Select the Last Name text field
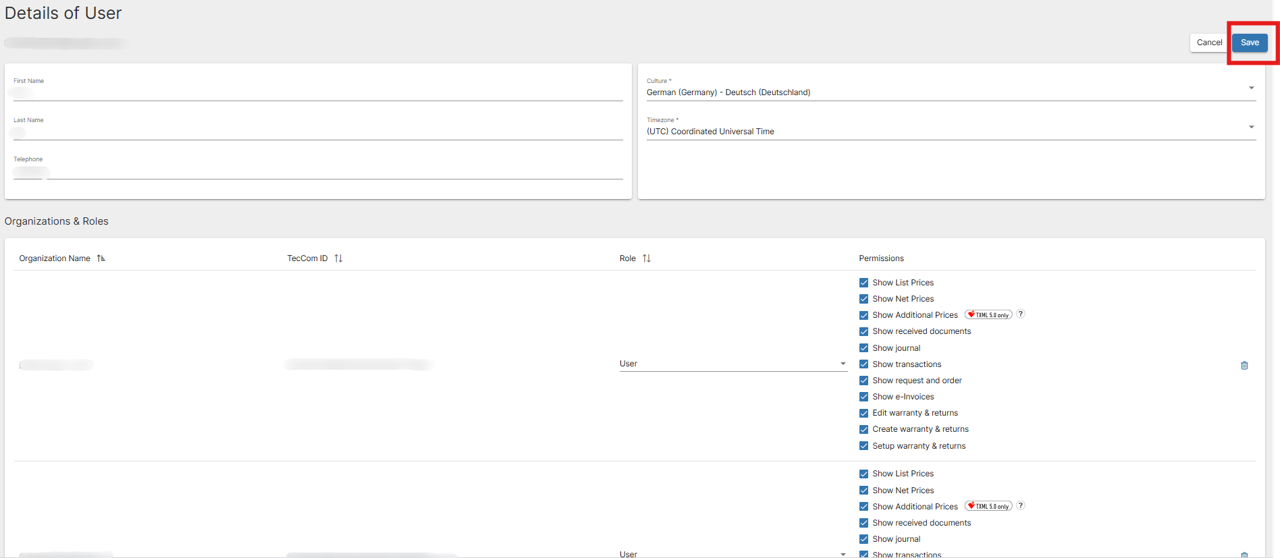Image resolution: width=1280 pixels, height=558 pixels. [318, 131]
